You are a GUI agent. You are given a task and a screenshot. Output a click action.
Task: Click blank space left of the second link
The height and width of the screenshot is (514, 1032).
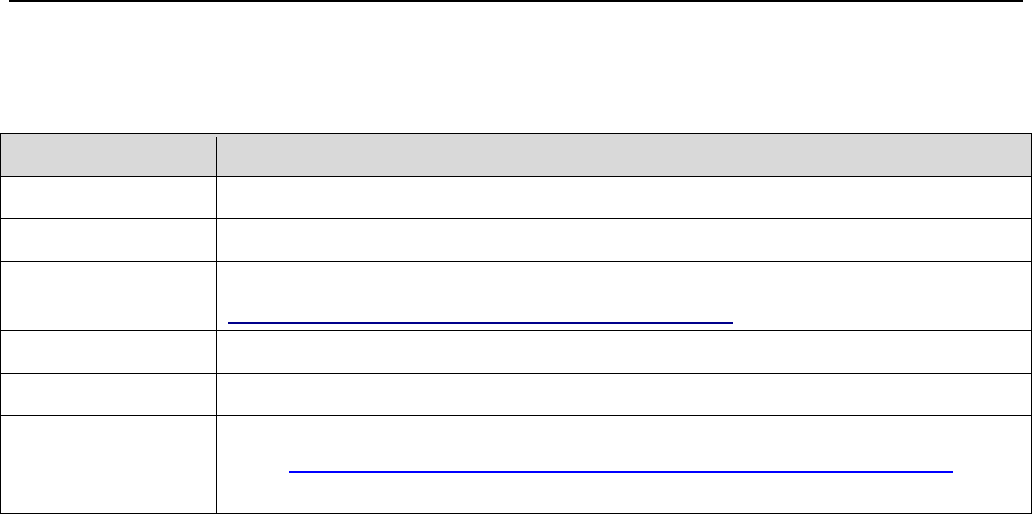252,467
